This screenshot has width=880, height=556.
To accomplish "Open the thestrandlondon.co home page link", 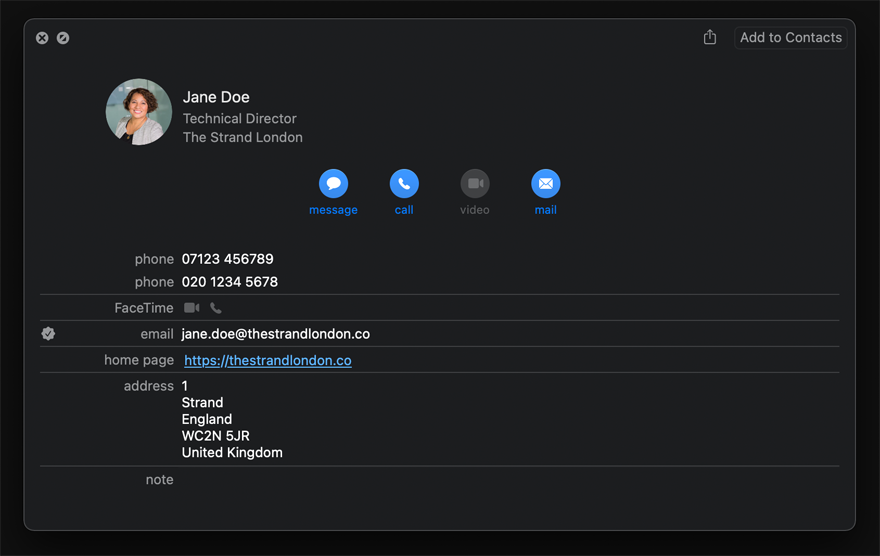I will click(268, 360).
